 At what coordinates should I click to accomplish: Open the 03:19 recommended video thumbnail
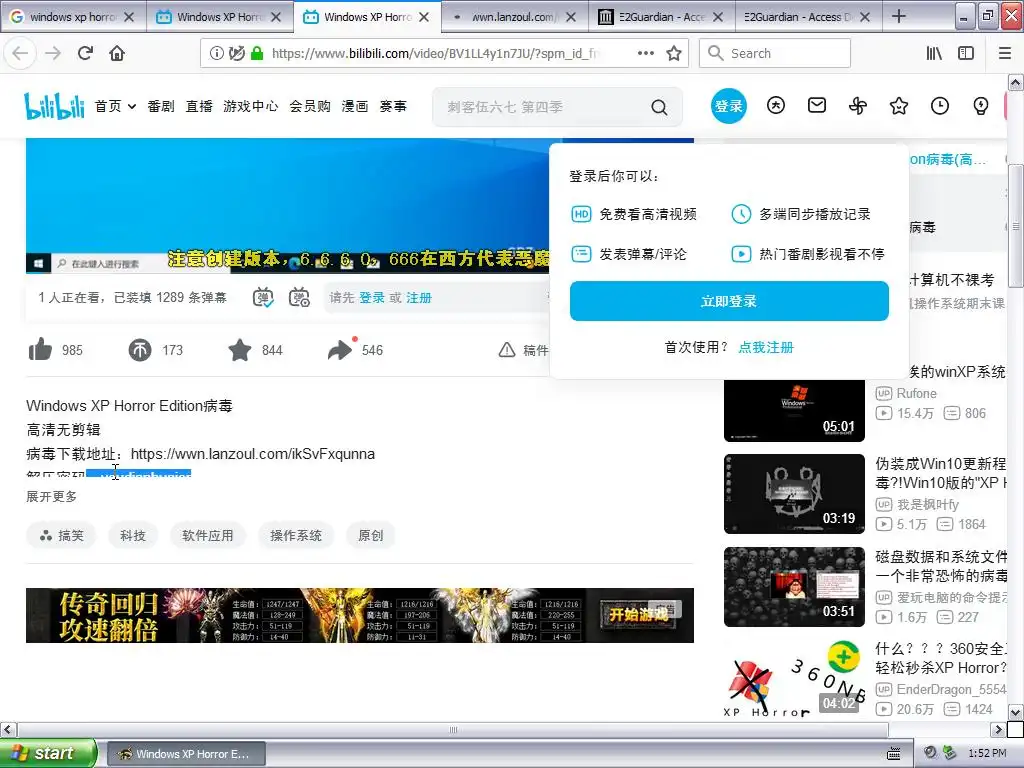[x=794, y=494]
